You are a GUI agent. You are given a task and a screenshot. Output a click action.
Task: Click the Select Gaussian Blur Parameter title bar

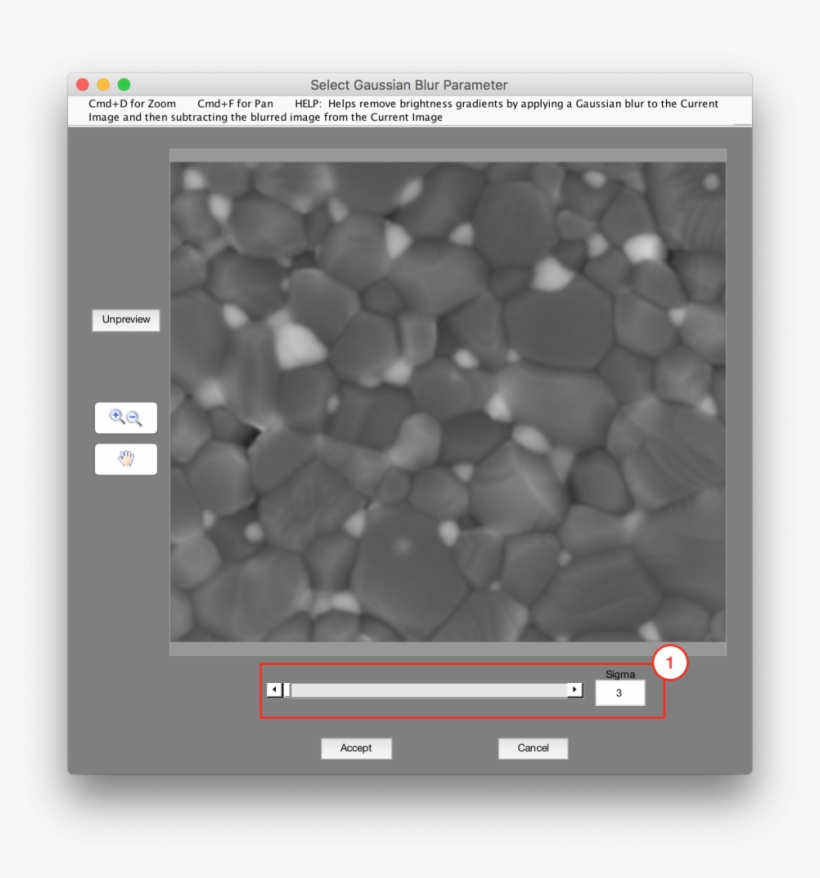[x=410, y=85]
